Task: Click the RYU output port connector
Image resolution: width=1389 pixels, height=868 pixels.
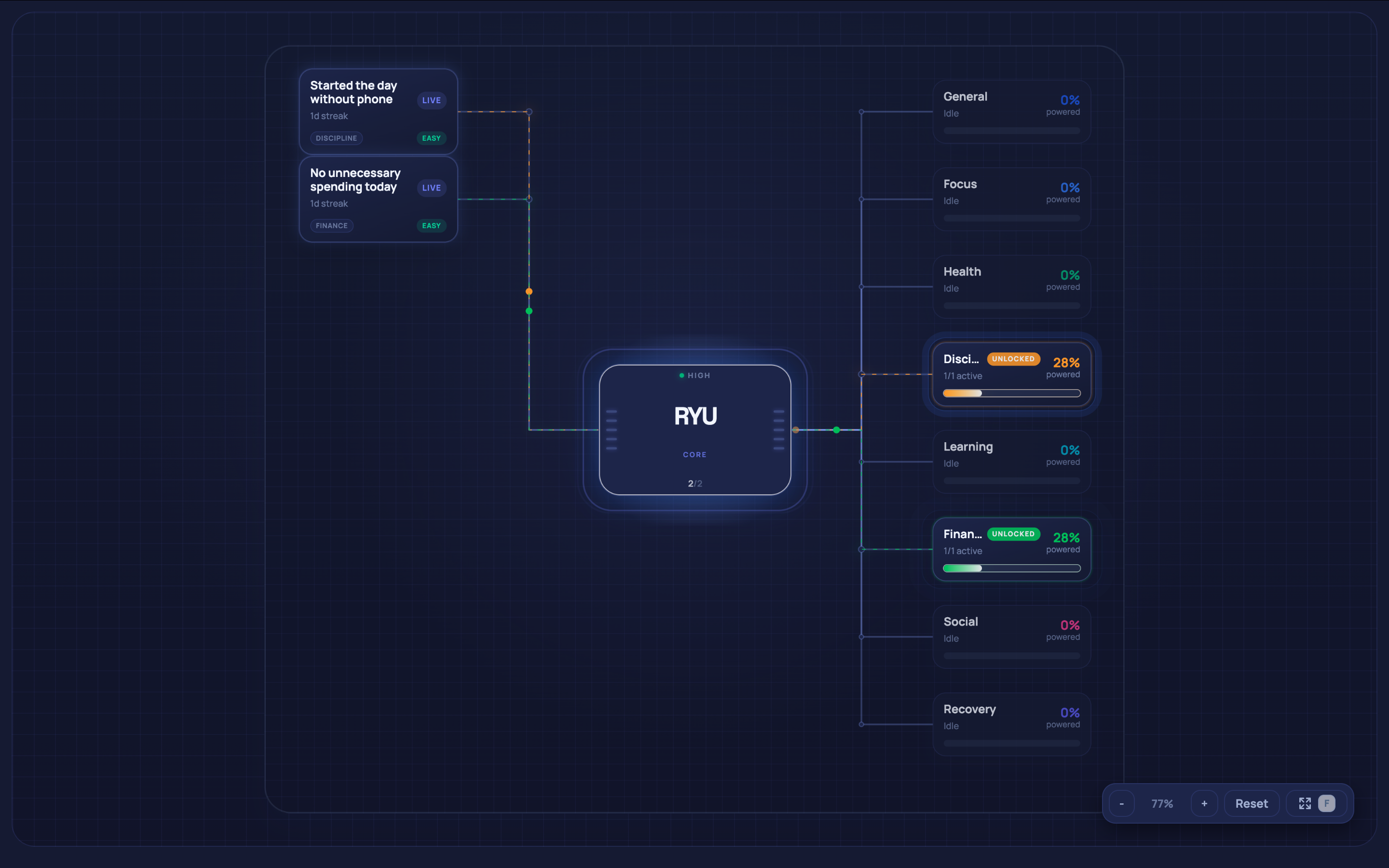Action: pos(795,430)
